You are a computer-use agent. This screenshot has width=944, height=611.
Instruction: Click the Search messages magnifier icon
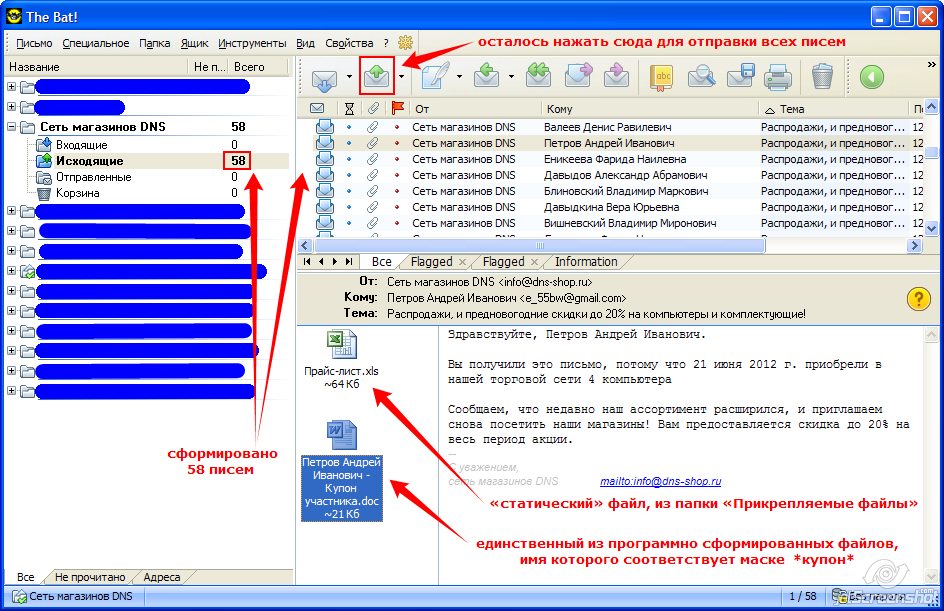click(x=701, y=76)
